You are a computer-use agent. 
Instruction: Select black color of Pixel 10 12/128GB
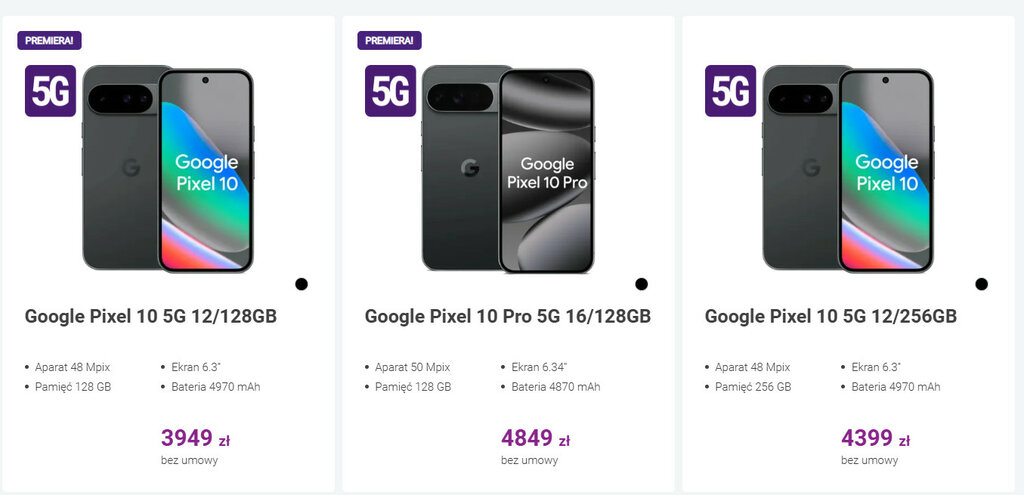(301, 284)
